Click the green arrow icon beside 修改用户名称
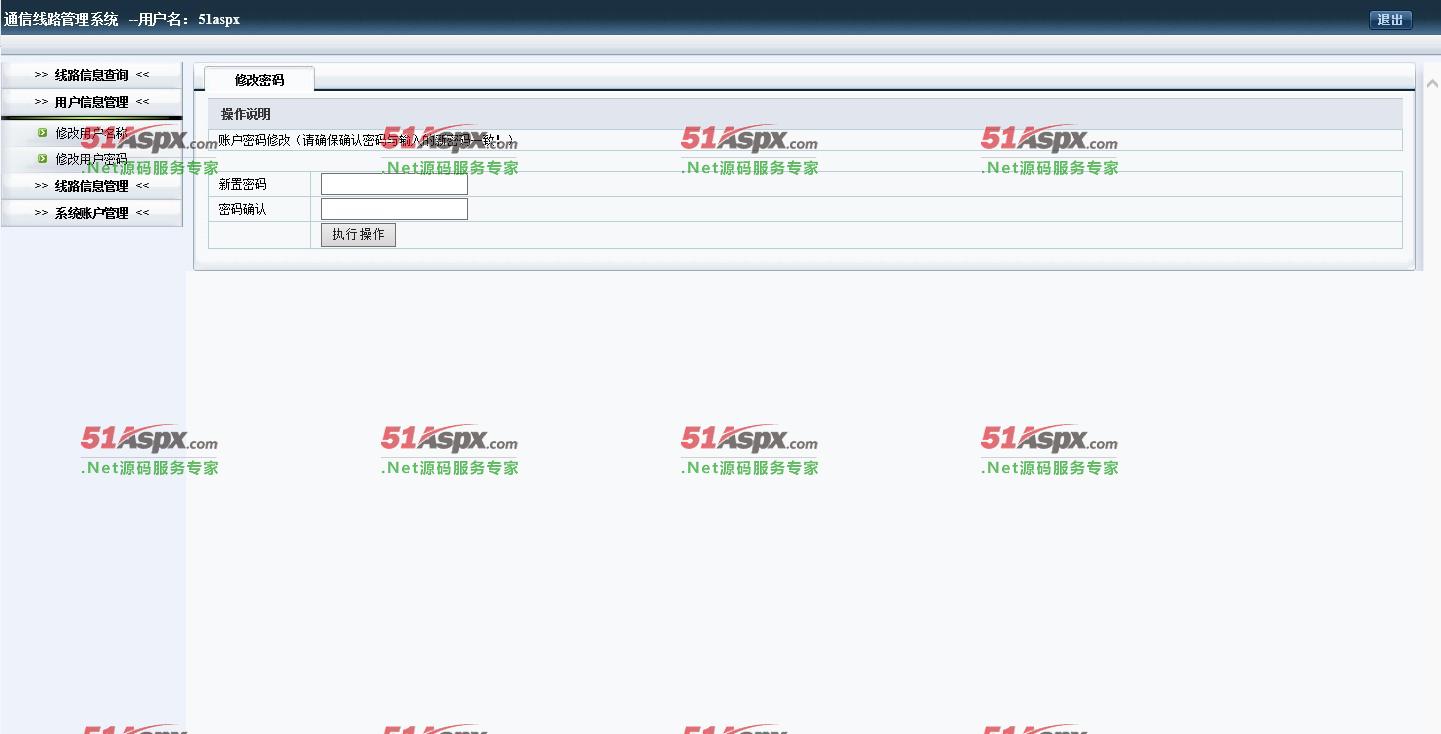Screen dimensions: 1441x734 43,132
